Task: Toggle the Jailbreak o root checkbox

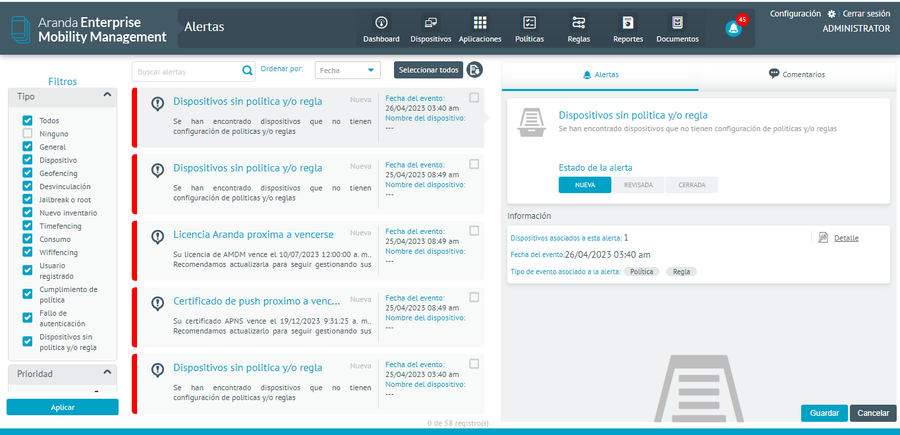Action: click(28, 199)
